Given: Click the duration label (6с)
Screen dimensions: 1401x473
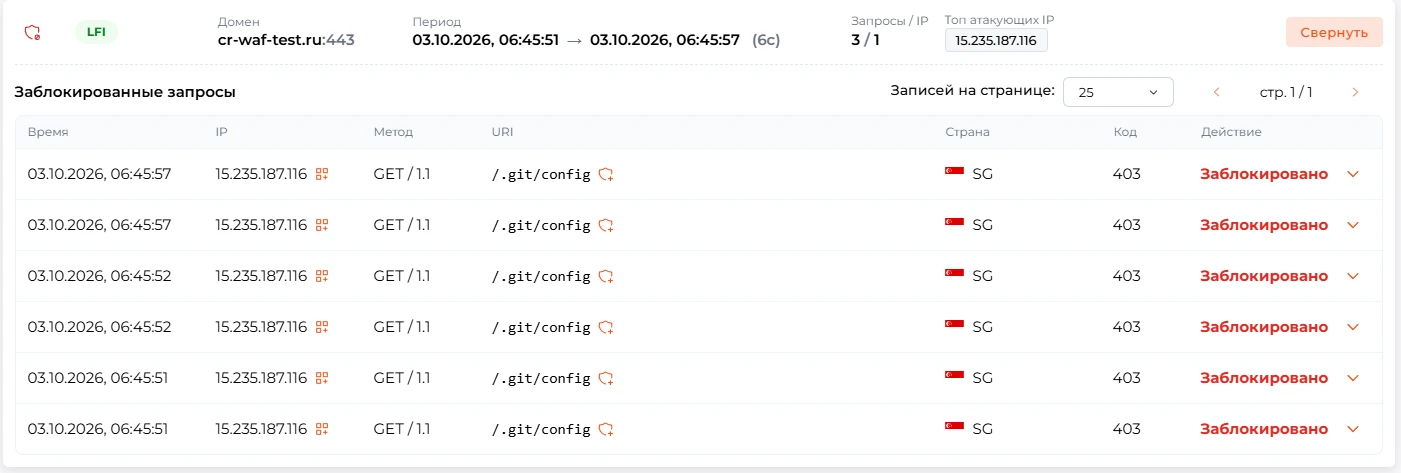Looking at the screenshot, I should [x=766, y=40].
